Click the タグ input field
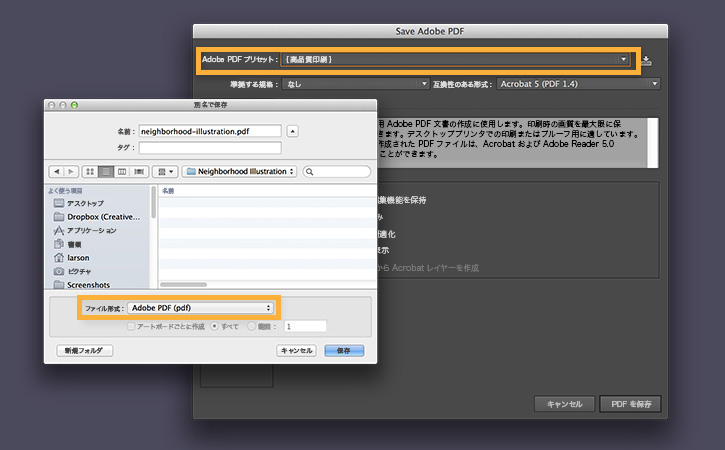Viewport: 725px width, 450px height. pyautogui.click(x=210, y=148)
